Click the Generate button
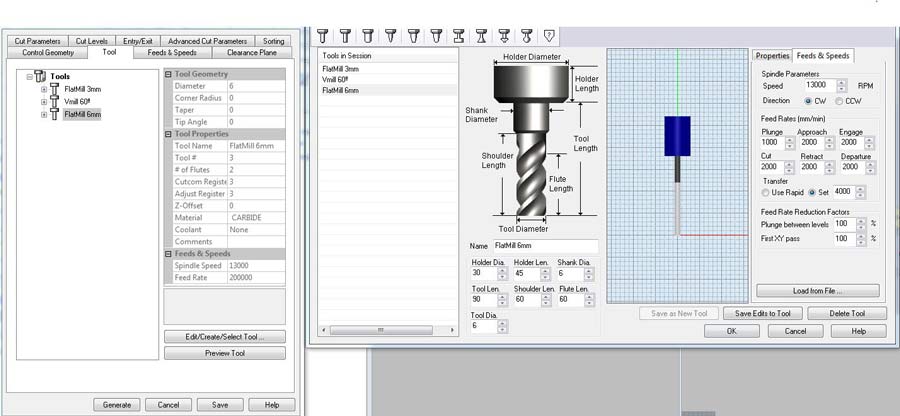 (117, 405)
